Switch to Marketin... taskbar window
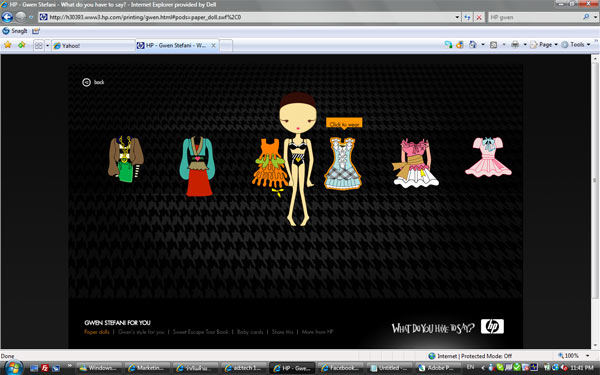 click(148, 368)
